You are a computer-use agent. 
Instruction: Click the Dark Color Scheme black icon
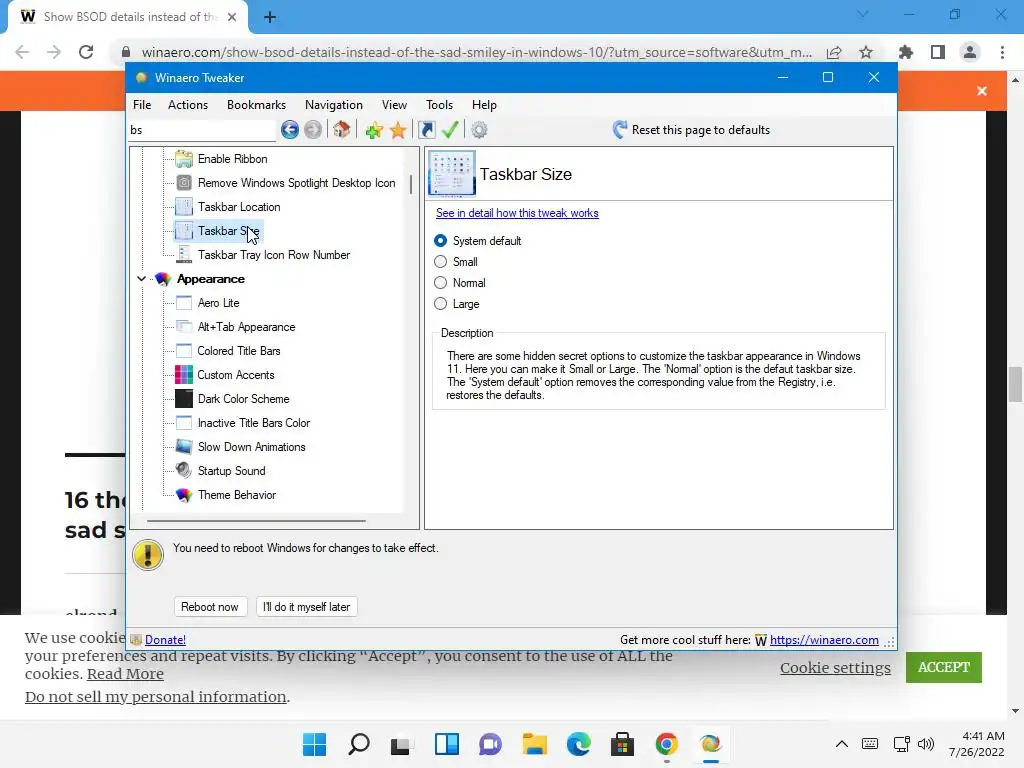tap(184, 399)
